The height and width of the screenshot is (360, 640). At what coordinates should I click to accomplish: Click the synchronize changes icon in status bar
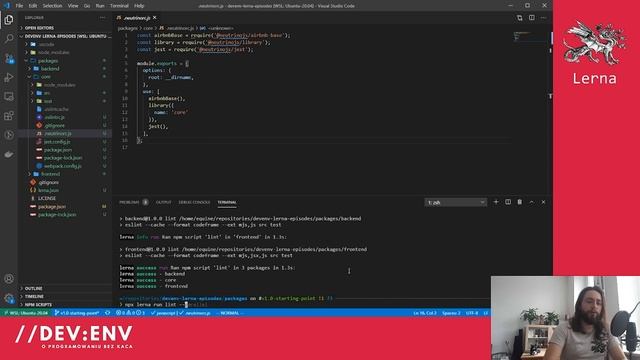(108, 313)
